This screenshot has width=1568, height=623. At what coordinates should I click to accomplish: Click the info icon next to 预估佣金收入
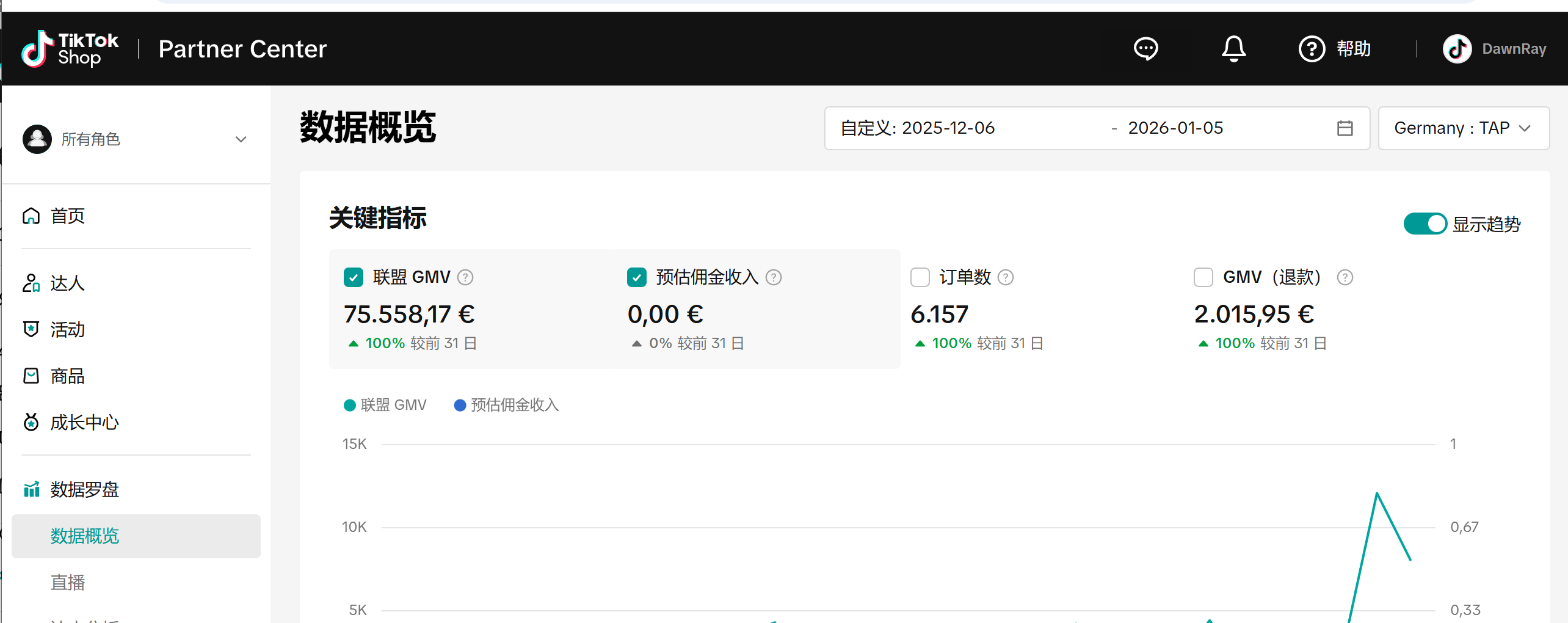pos(774,277)
